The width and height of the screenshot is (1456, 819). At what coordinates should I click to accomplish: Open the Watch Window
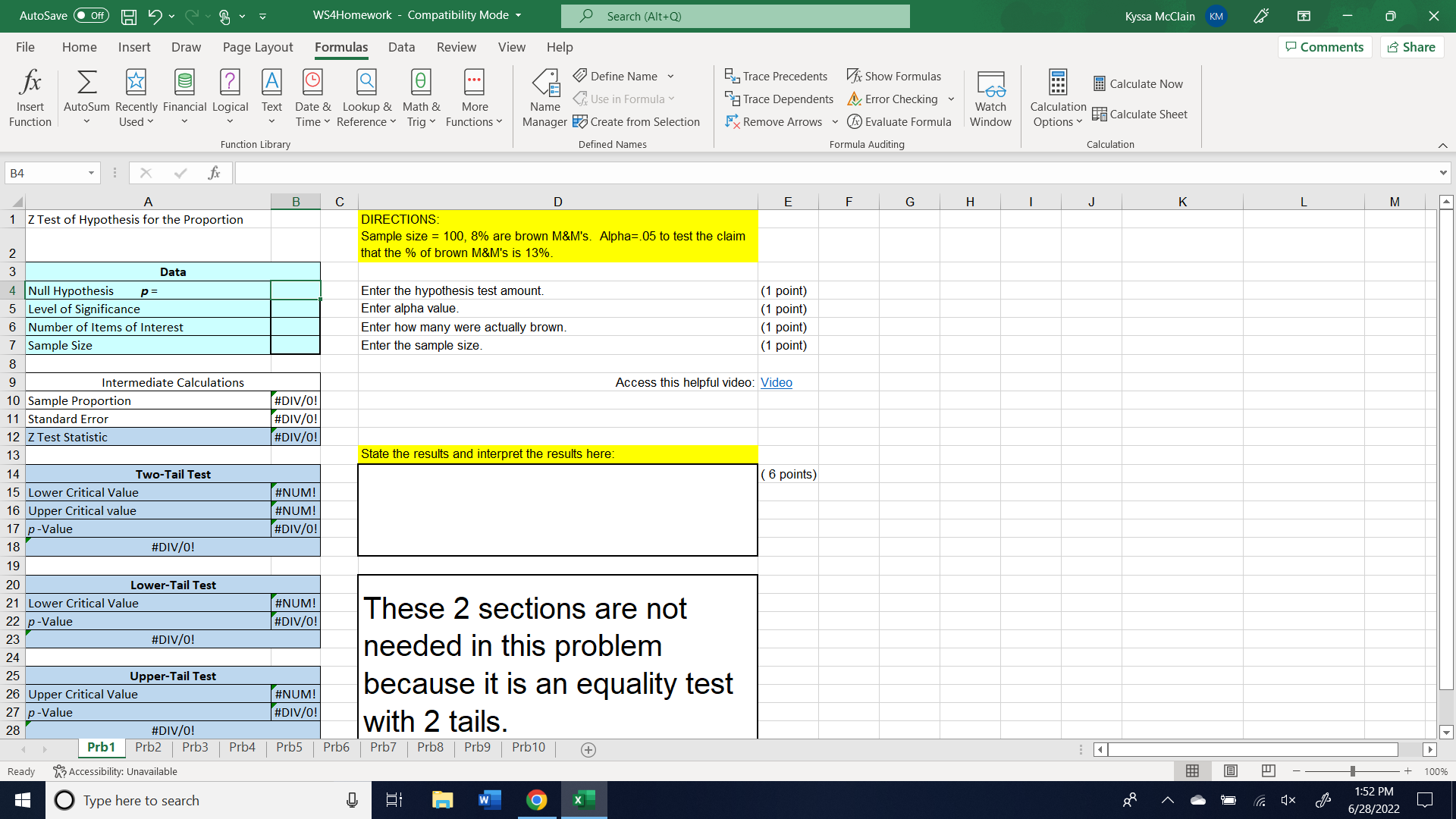(x=990, y=96)
